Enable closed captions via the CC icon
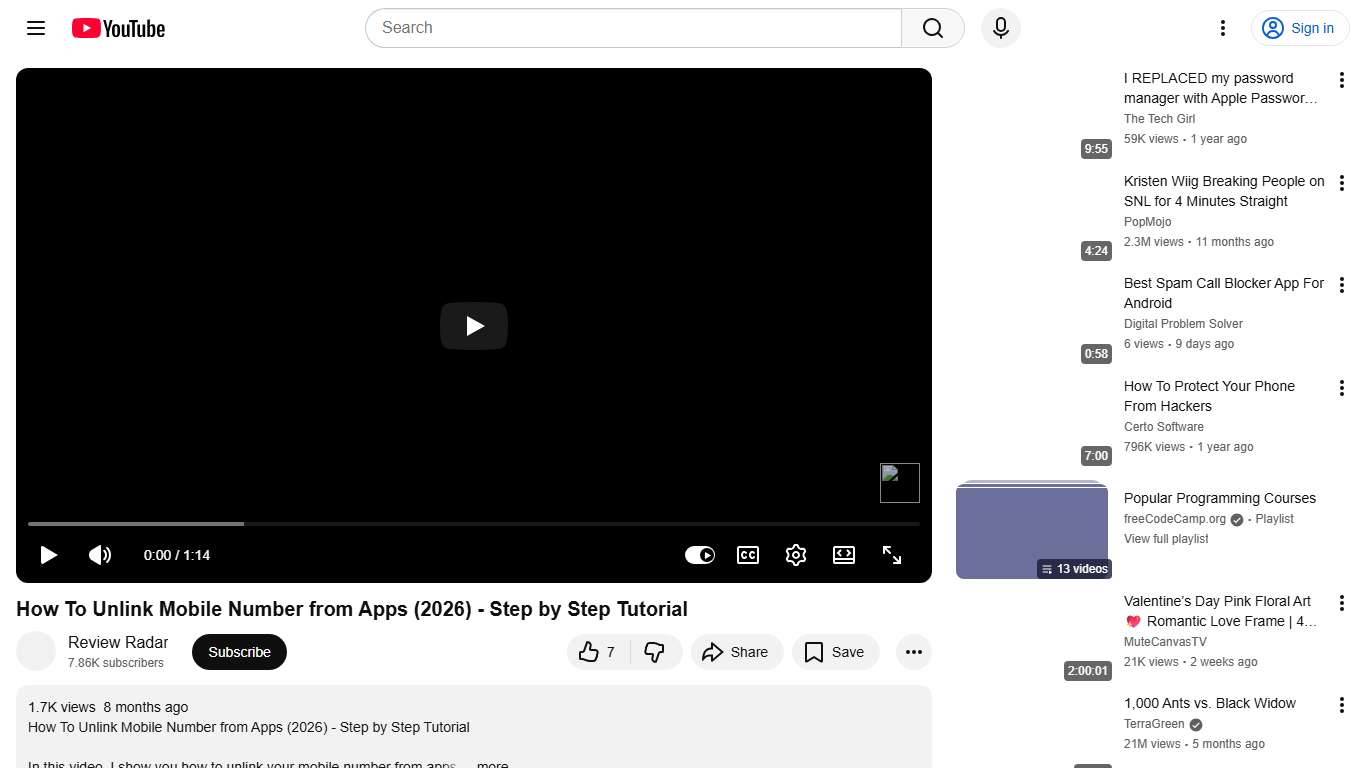This screenshot has height=768, width=1366. tap(747, 555)
